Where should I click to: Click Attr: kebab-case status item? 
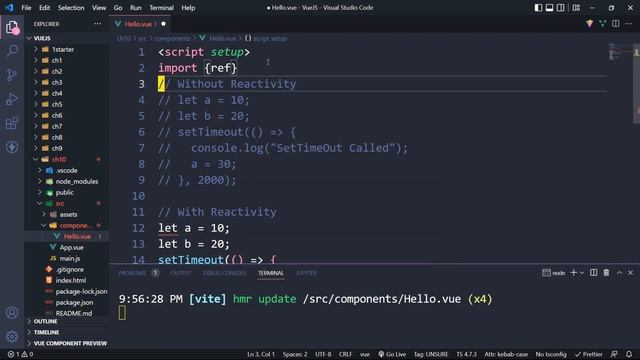pos(506,354)
